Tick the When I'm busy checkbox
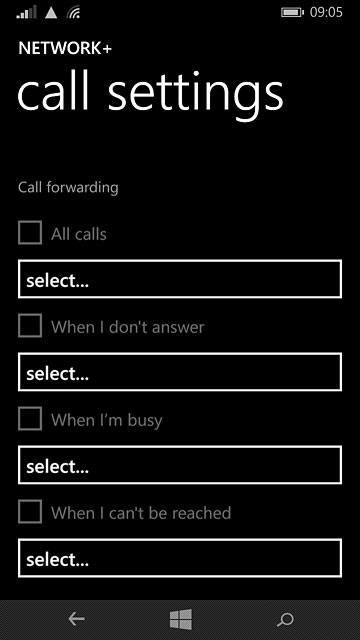The width and height of the screenshot is (360, 640). tap(30, 418)
